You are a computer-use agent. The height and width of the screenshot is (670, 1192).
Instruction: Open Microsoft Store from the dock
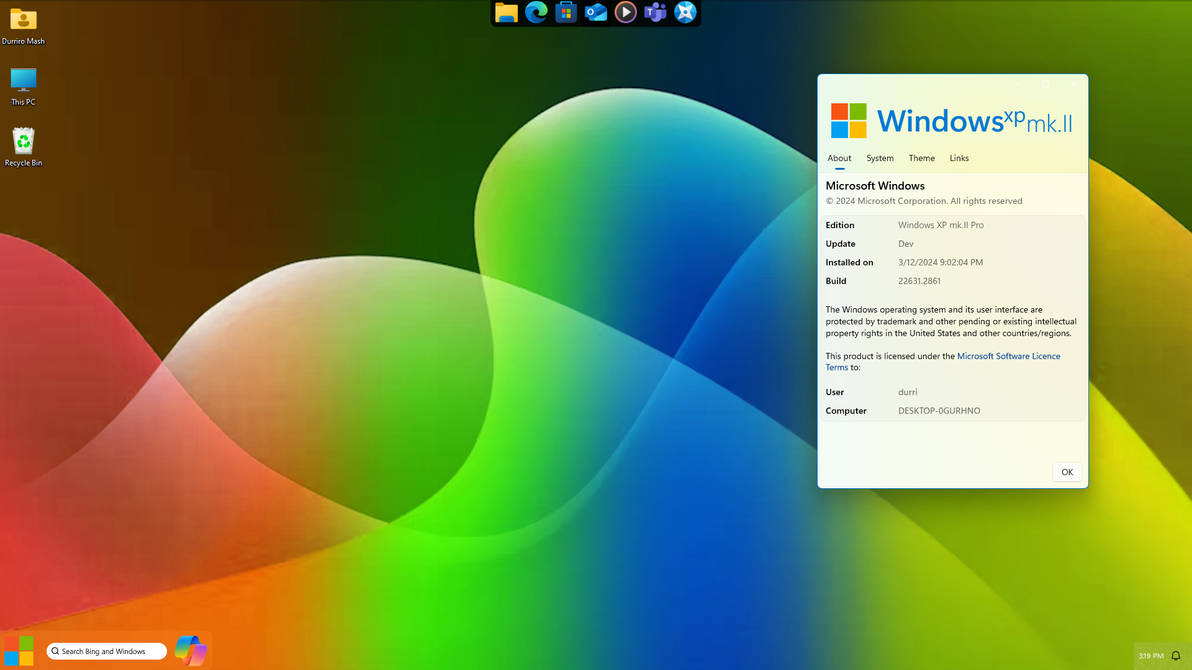(x=566, y=12)
